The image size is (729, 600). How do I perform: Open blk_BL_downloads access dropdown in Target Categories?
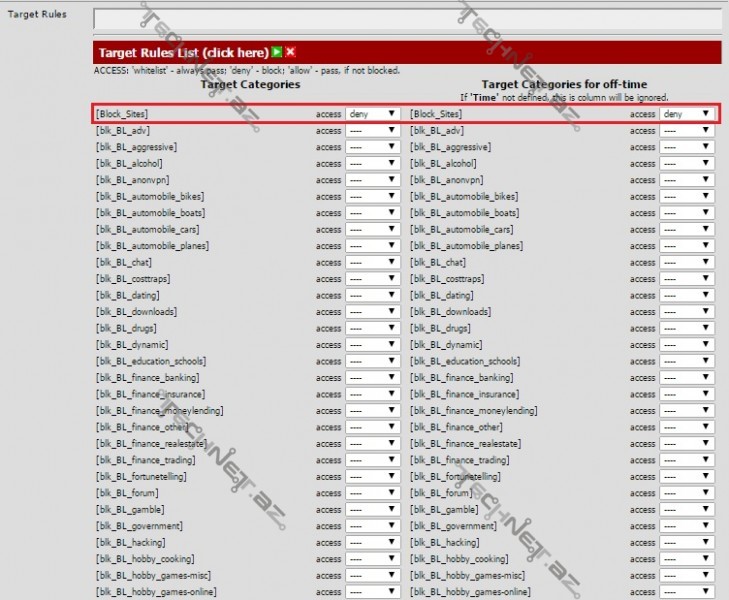pyautogui.click(x=373, y=312)
